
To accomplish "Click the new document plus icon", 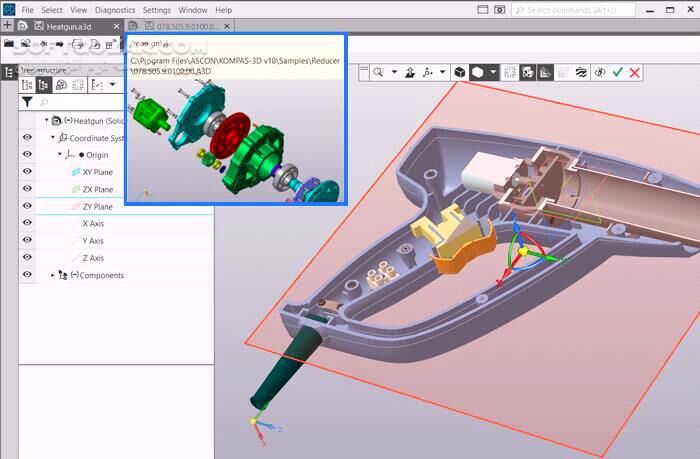I will pyautogui.click(x=8, y=25).
